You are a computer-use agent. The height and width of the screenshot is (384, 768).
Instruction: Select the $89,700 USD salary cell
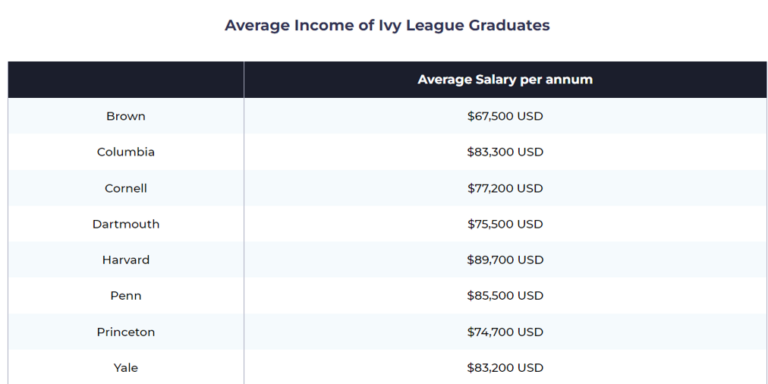coord(505,260)
